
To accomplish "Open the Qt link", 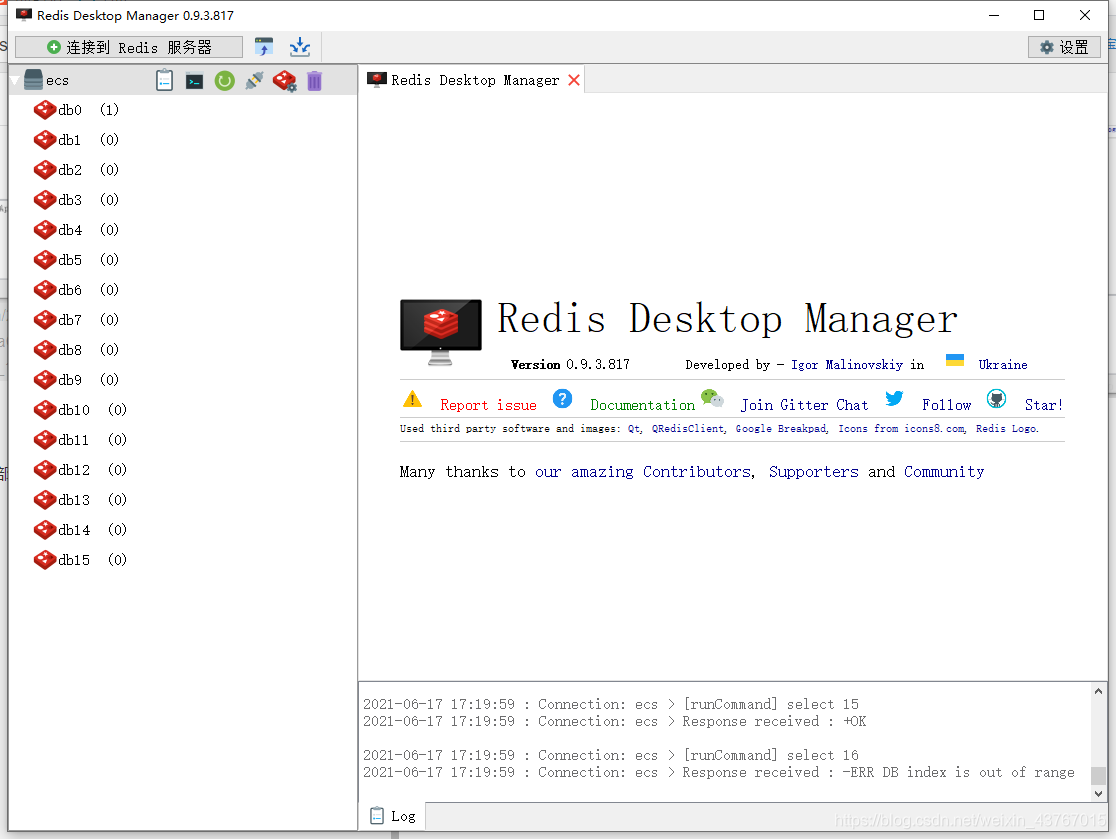I will (x=634, y=428).
